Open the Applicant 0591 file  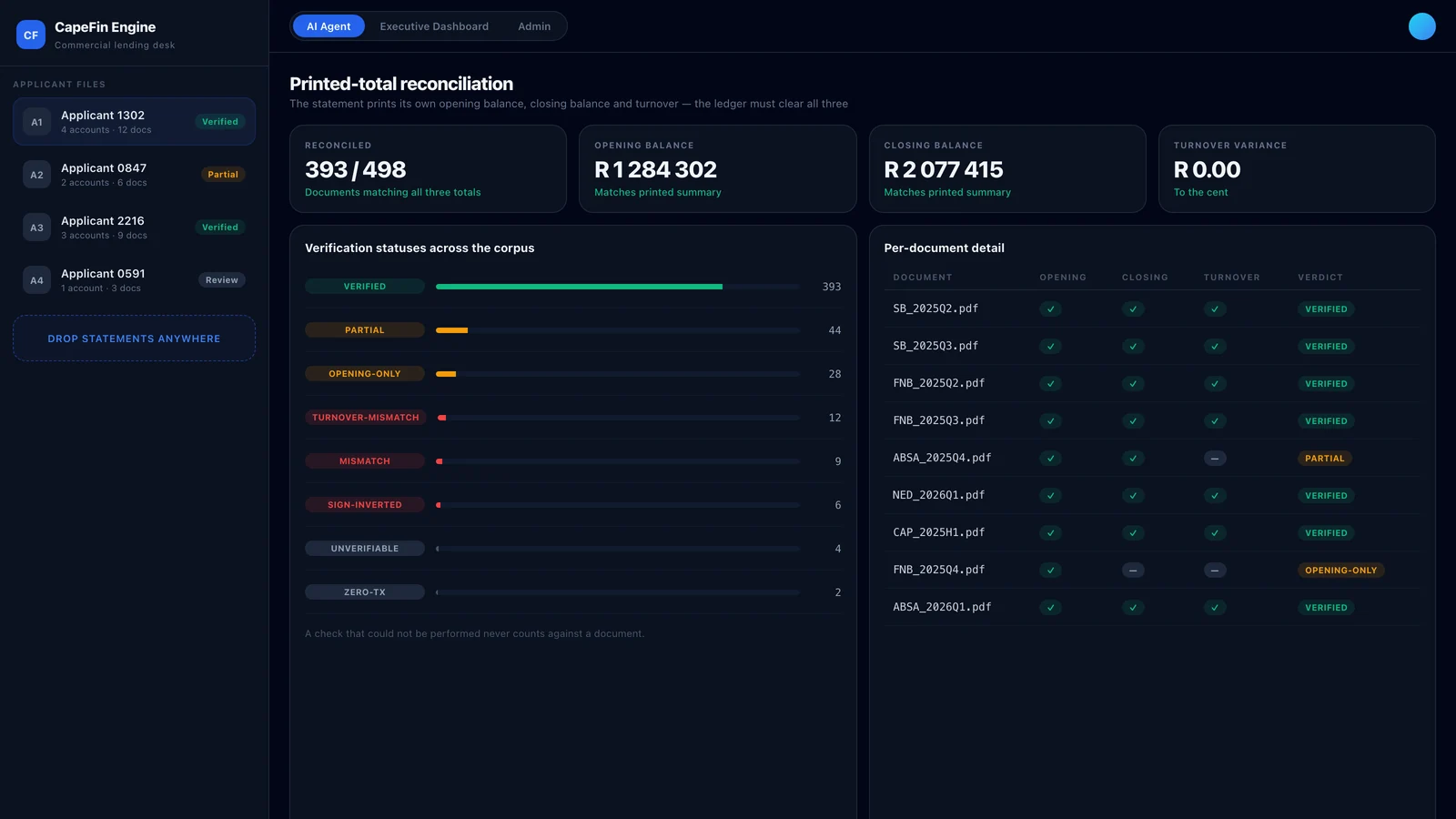(x=134, y=280)
